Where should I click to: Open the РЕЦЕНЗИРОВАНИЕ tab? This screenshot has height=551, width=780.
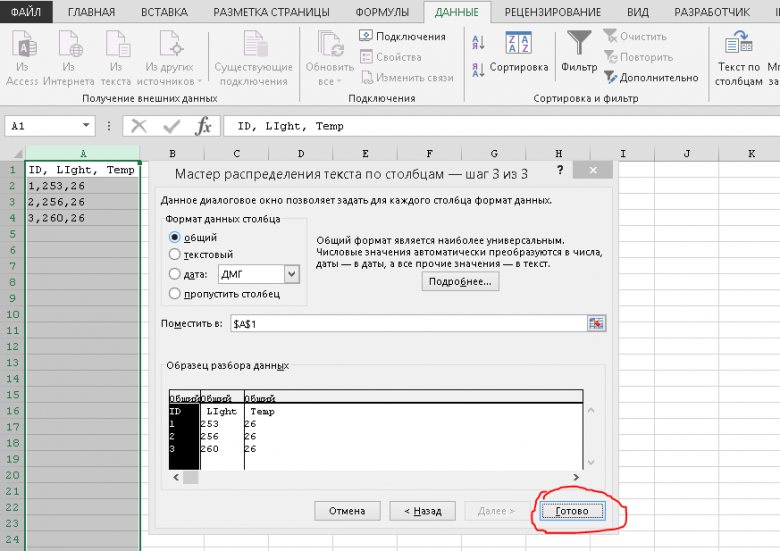553,12
